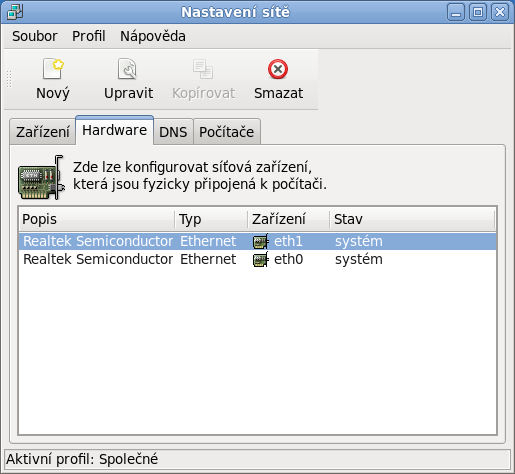The image size is (515, 474).
Task: Select the eth0 Realtek Semiconductor row
Action: (x=257, y=259)
